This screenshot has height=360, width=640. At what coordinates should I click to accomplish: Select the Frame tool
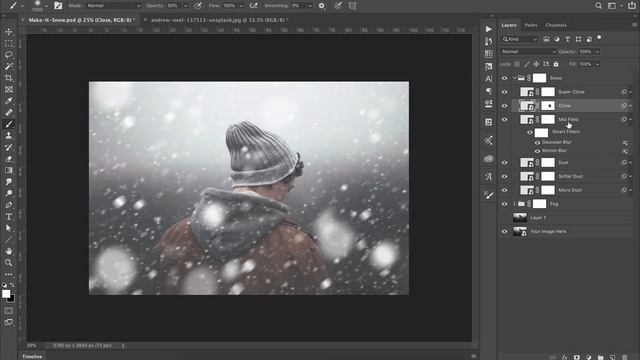point(9,89)
